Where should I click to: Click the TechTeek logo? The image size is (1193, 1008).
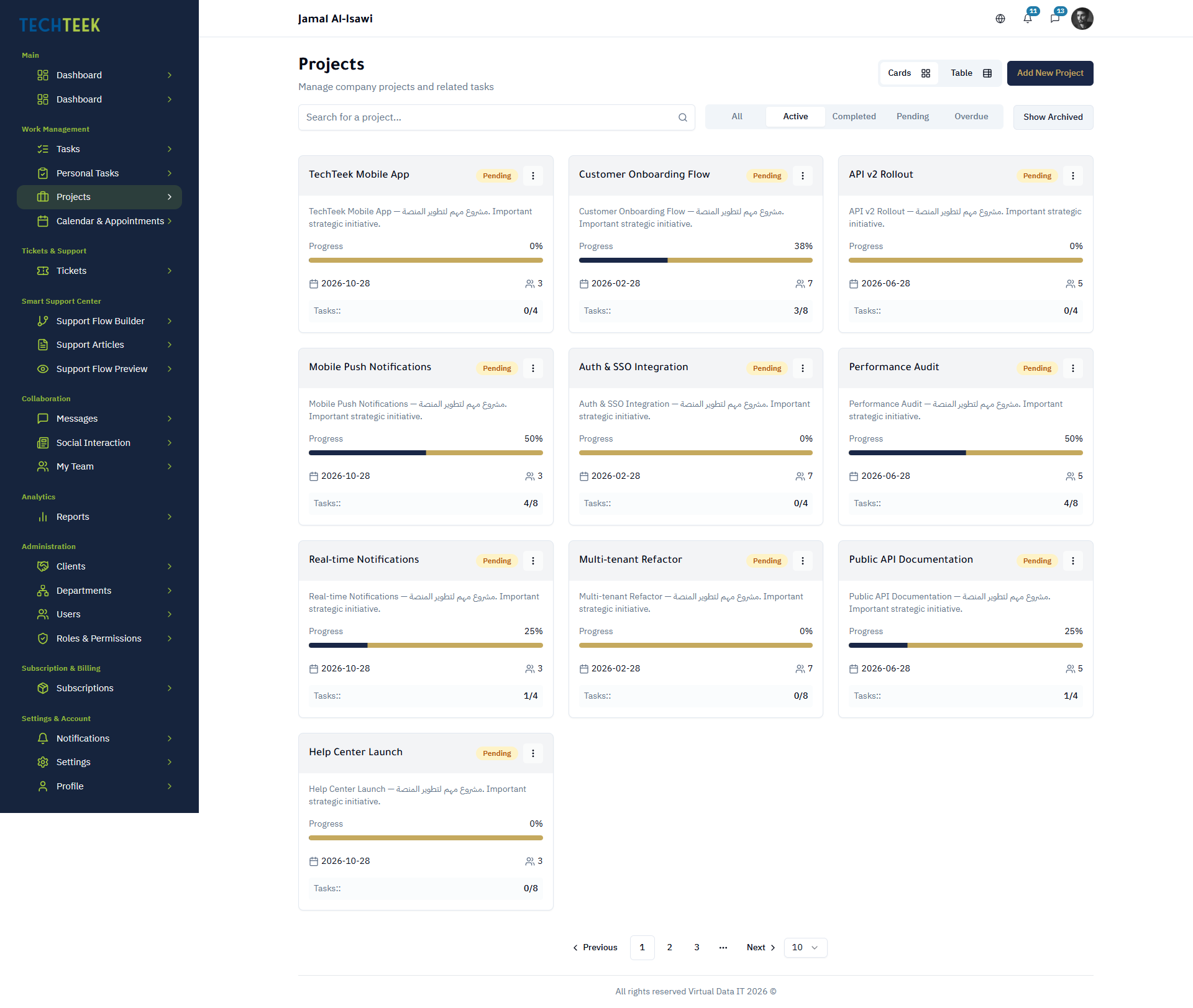[x=60, y=25]
